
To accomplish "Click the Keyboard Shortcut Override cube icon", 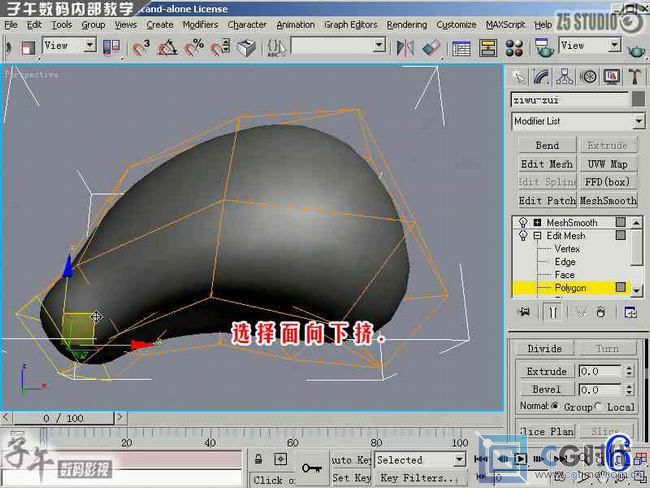I will pyautogui.click(x=246, y=48).
